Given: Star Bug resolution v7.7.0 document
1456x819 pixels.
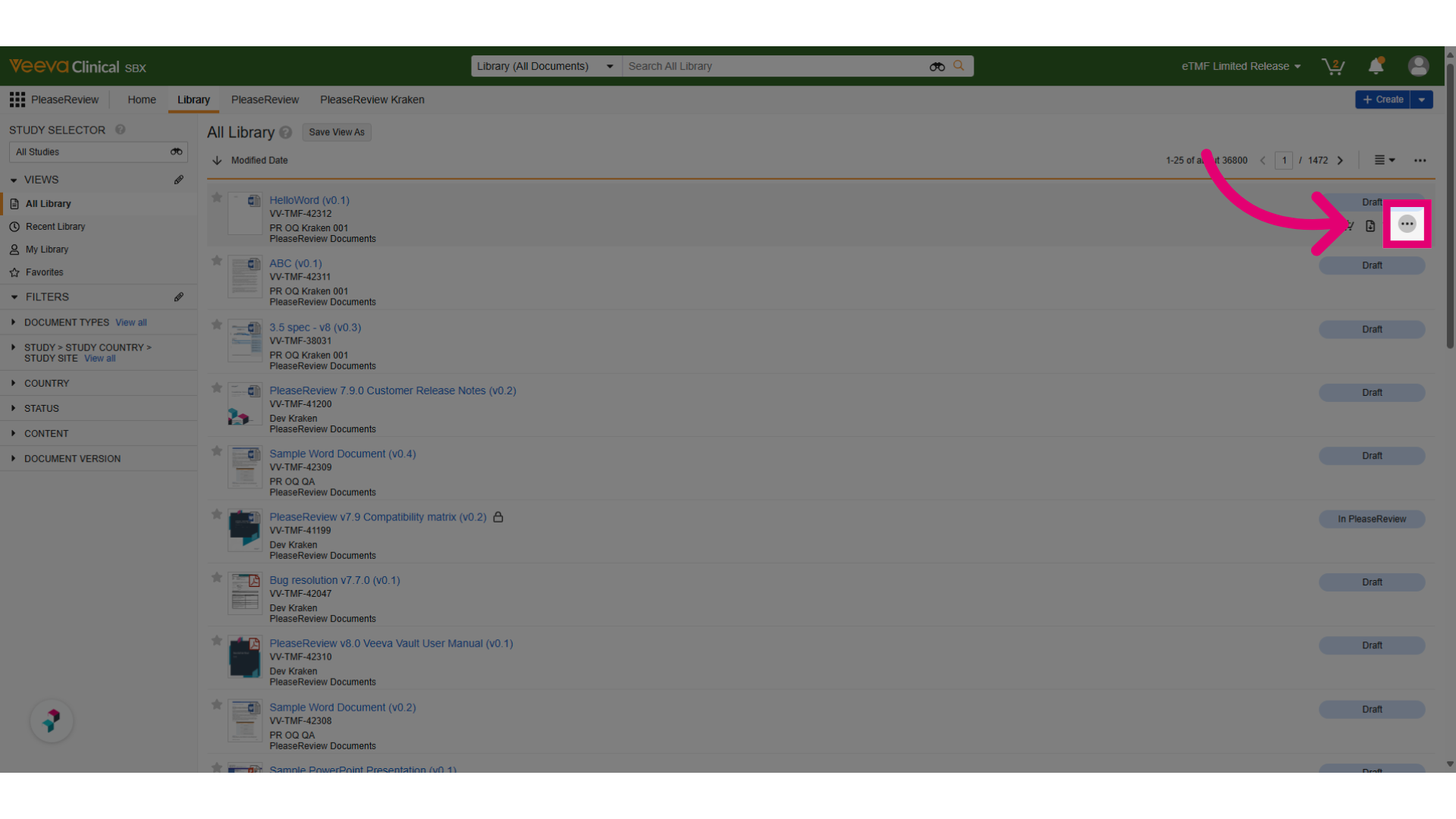Looking at the screenshot, I should pos(217,578).
